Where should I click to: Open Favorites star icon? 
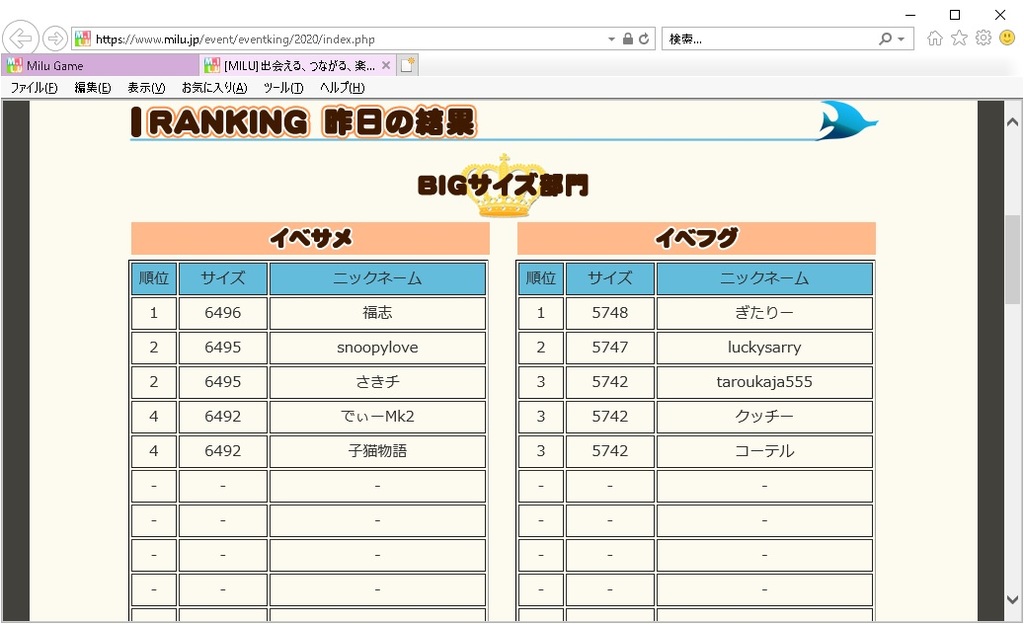(x=959, y=38)
